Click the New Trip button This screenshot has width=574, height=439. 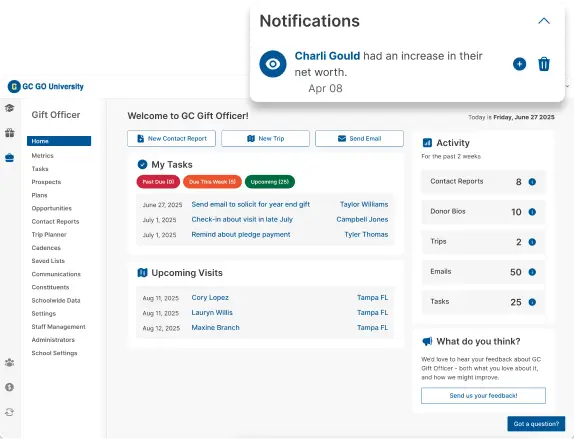click(x=265, y=138)
